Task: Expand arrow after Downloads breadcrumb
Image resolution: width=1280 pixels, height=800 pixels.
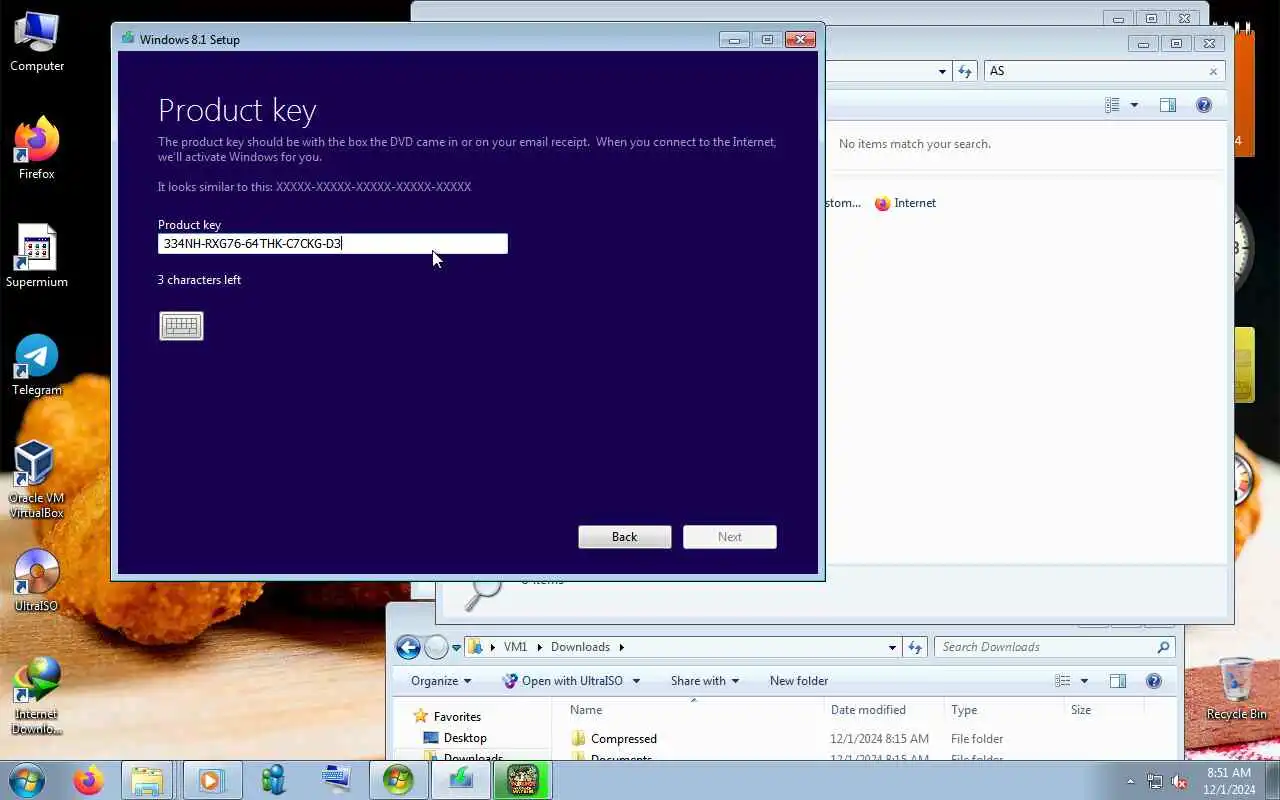Action: pos(621,647)
